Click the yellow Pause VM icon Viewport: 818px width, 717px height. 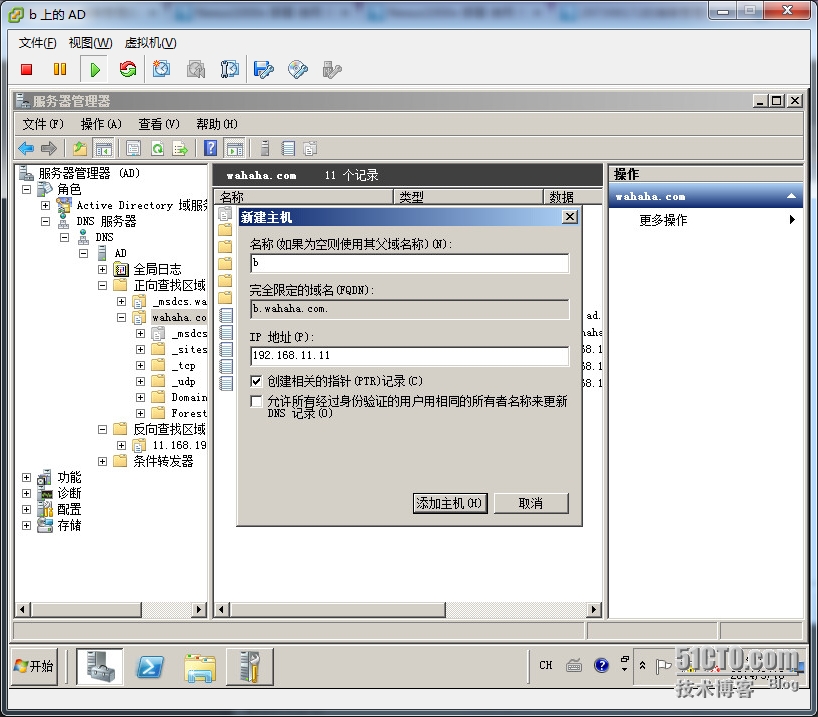pyautogui.click(x=60, y=69)
